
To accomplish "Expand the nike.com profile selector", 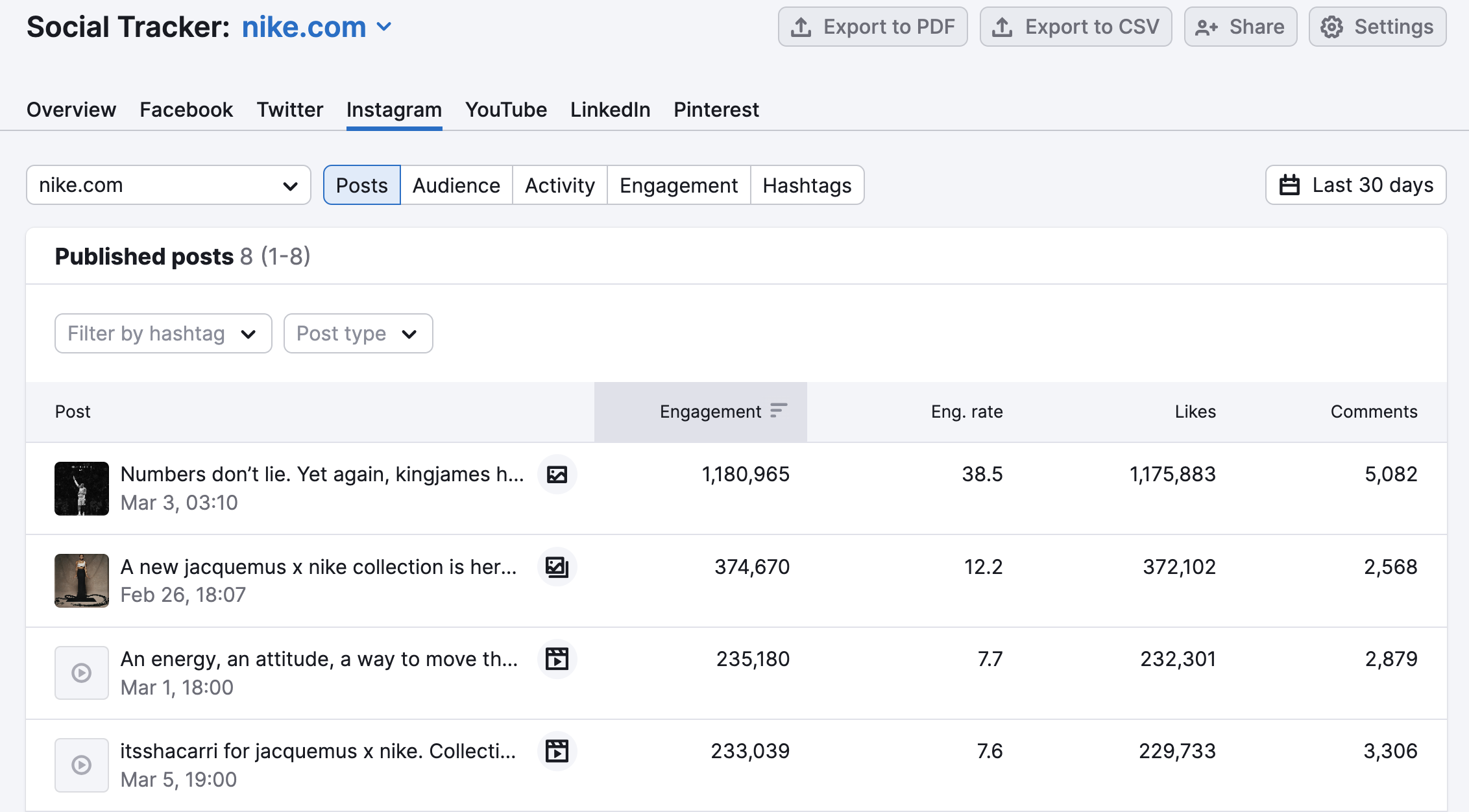I will click(x=168, y=185).
